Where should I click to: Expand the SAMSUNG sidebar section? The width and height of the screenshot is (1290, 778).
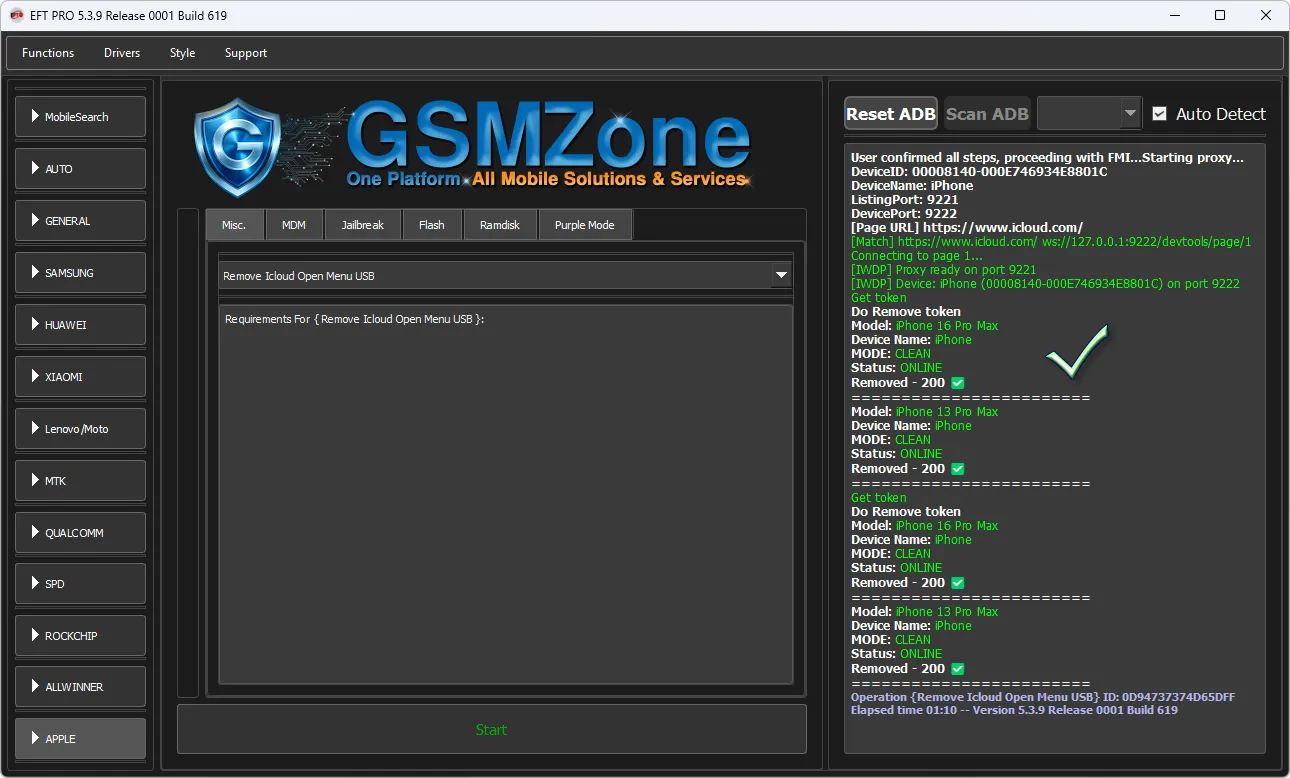pos(80,273)
